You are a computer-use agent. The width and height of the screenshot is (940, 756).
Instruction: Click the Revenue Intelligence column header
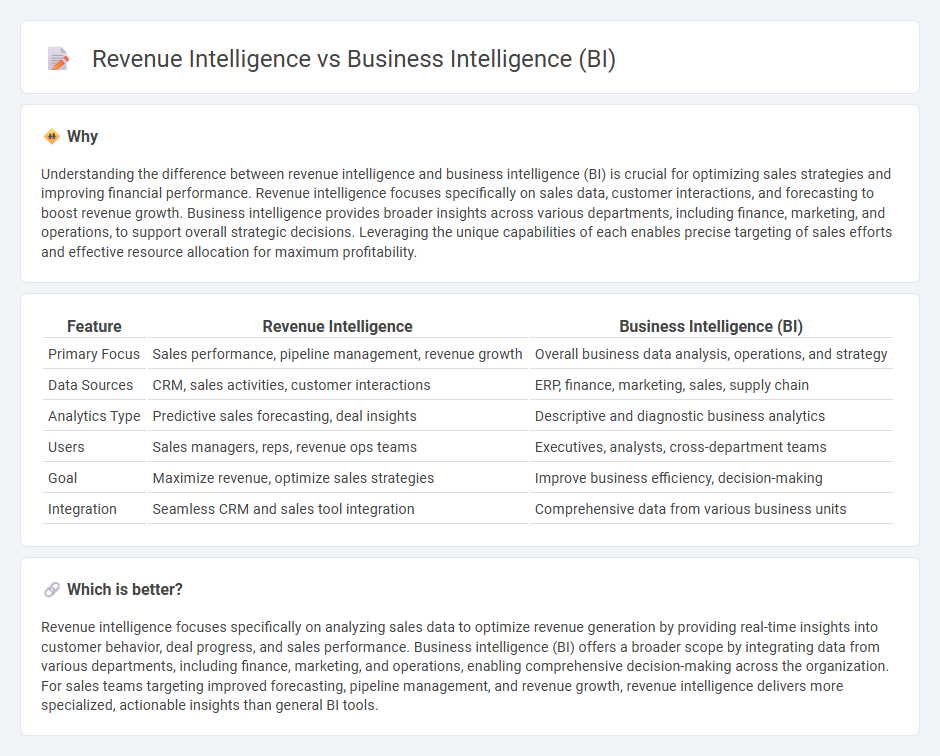(338, 326)
